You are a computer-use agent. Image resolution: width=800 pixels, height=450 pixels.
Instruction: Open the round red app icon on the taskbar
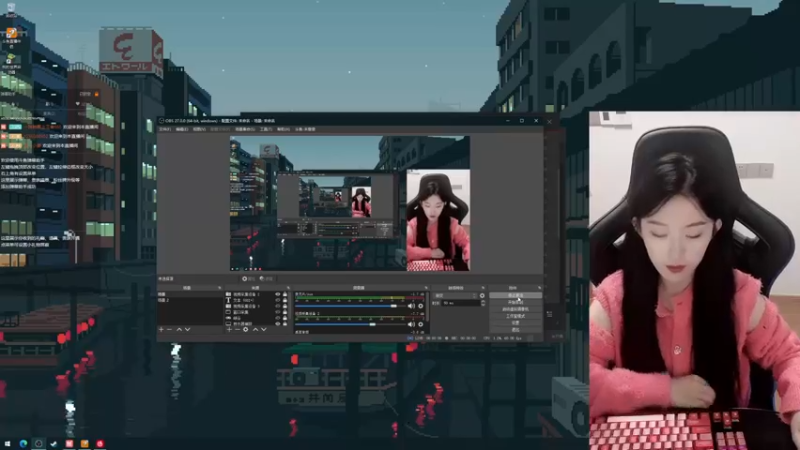(x=100, y=443)
